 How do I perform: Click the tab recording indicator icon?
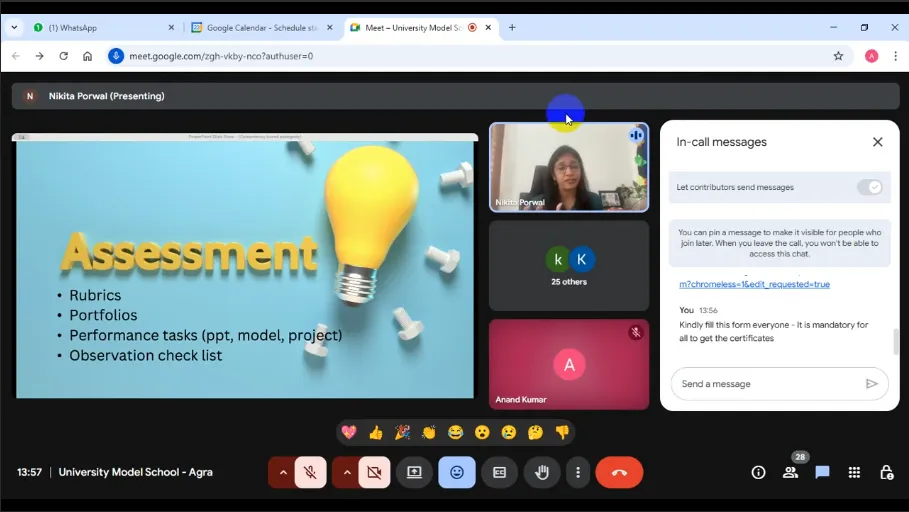[472, 28]
